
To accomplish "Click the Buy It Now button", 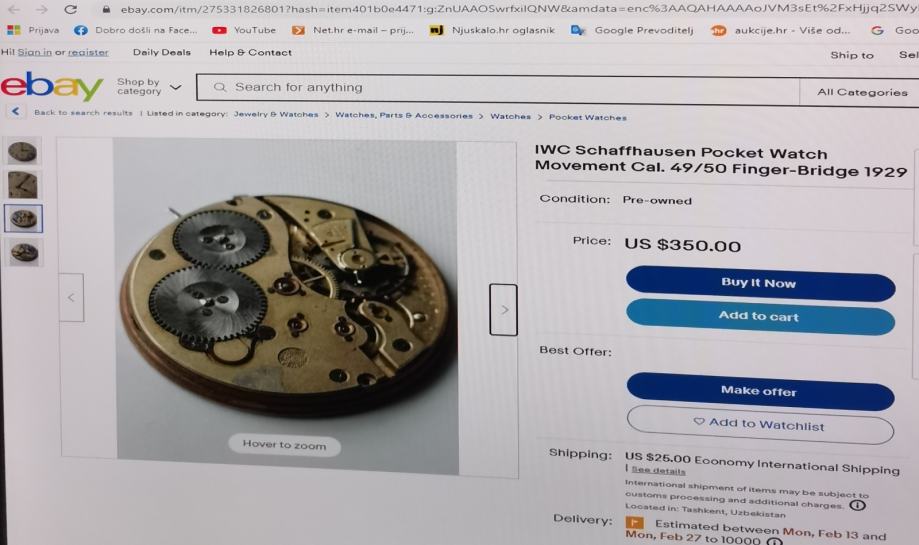I will tap(760, 284).
